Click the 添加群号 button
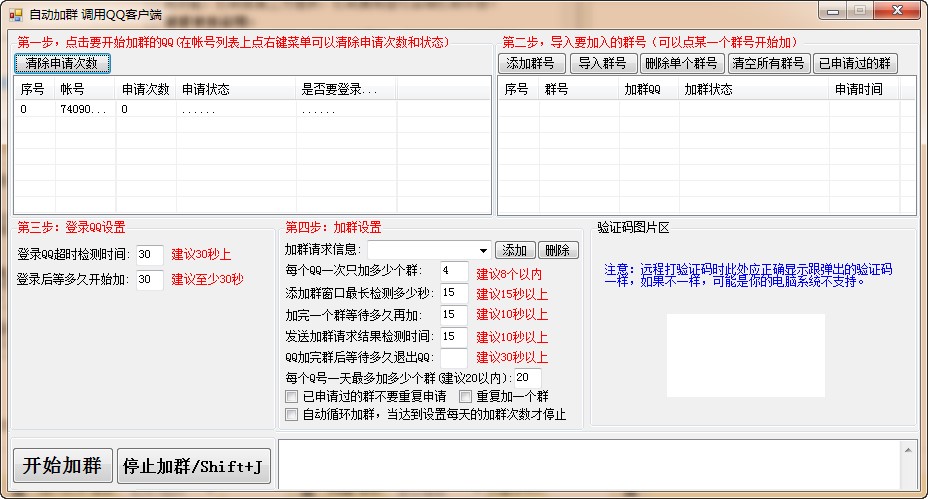928x499 pixels. [x=531, y=63]
